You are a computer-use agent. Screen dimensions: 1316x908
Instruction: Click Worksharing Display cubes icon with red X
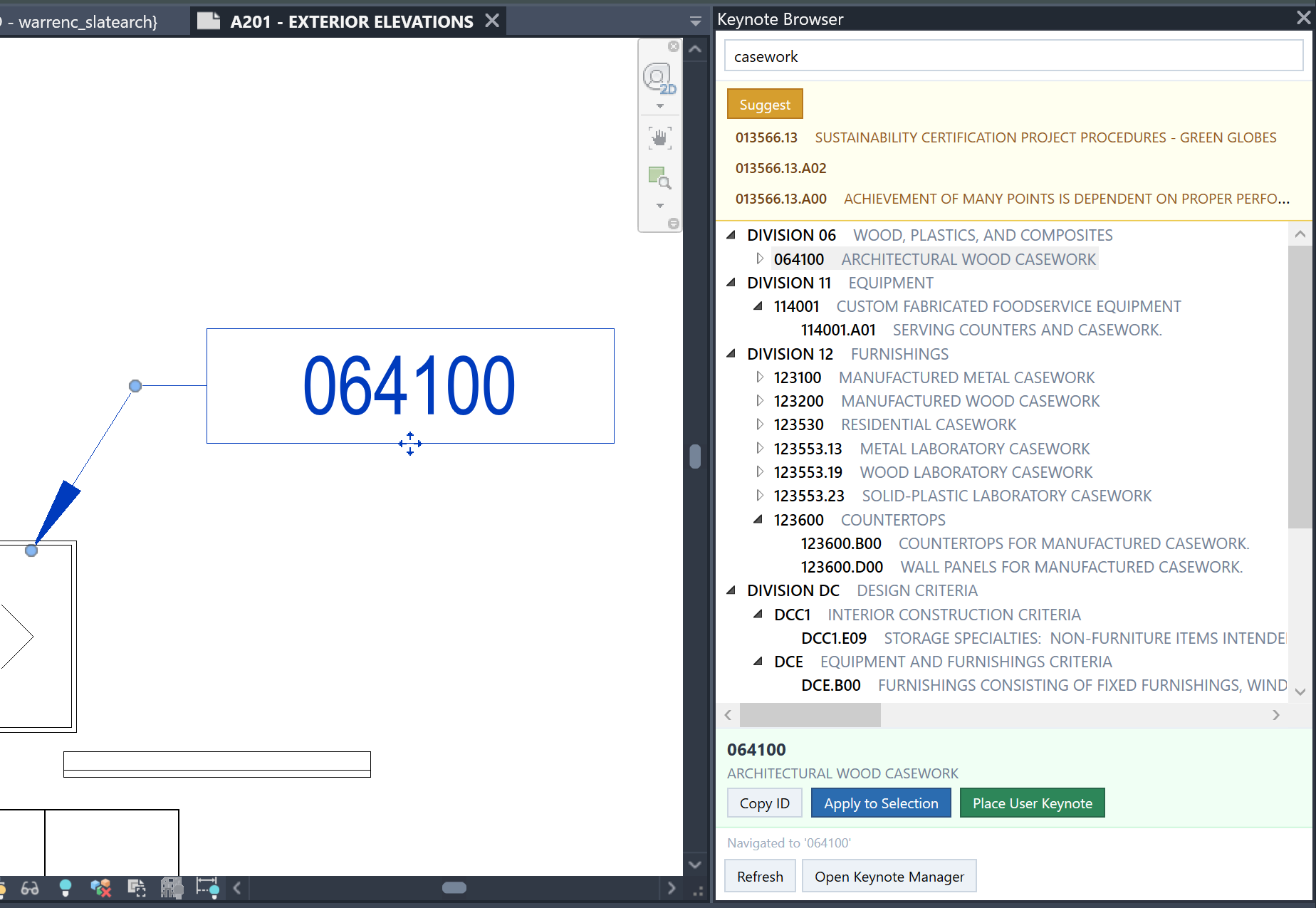click(100, 888)
